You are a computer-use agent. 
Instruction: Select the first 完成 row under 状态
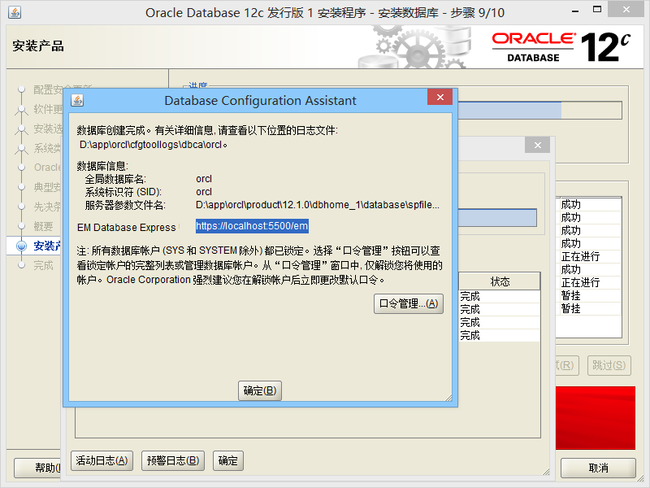click(500, 296)
